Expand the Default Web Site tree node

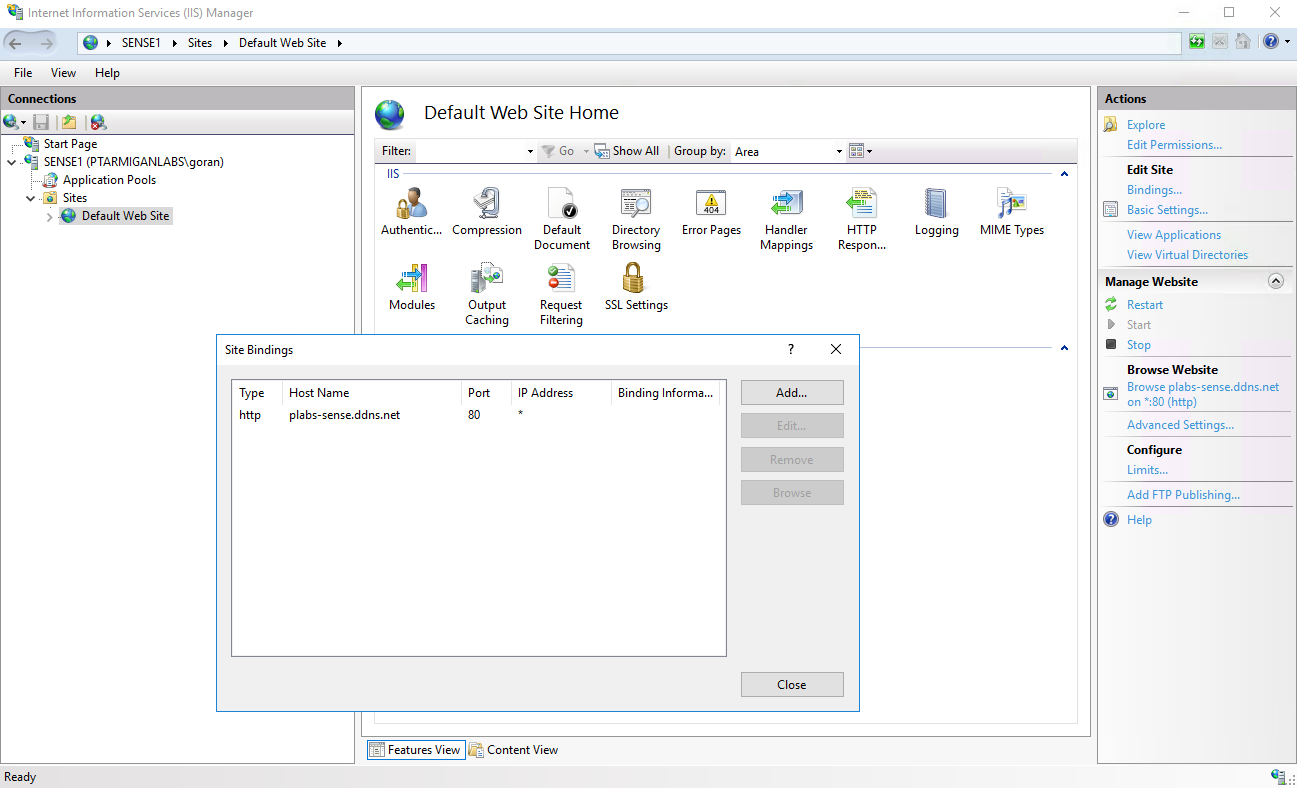[49, 217]
